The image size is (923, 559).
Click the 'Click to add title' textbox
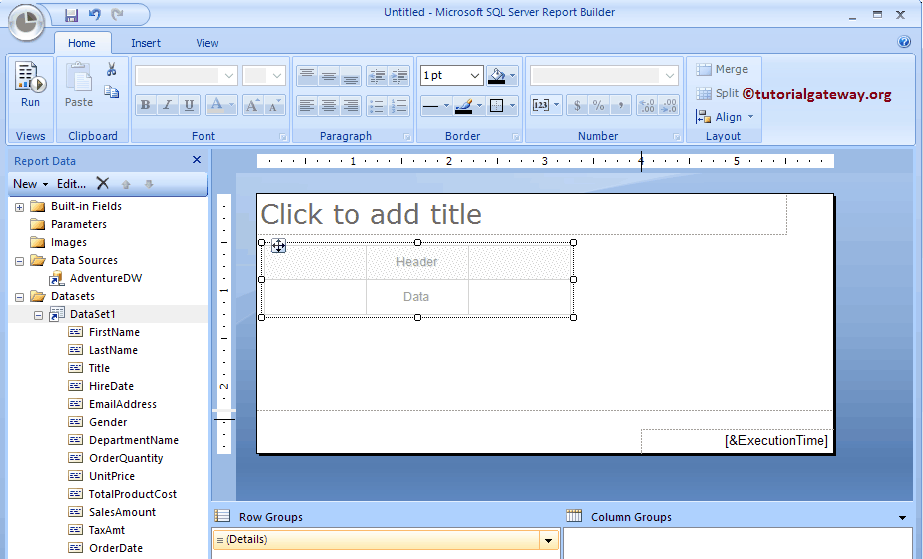(x=522, y=214)
